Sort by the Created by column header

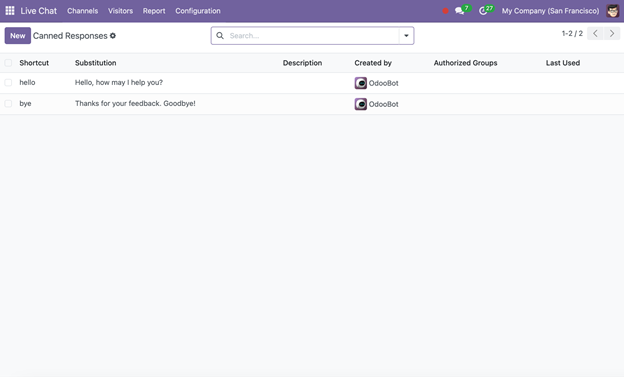coord(373,63)
